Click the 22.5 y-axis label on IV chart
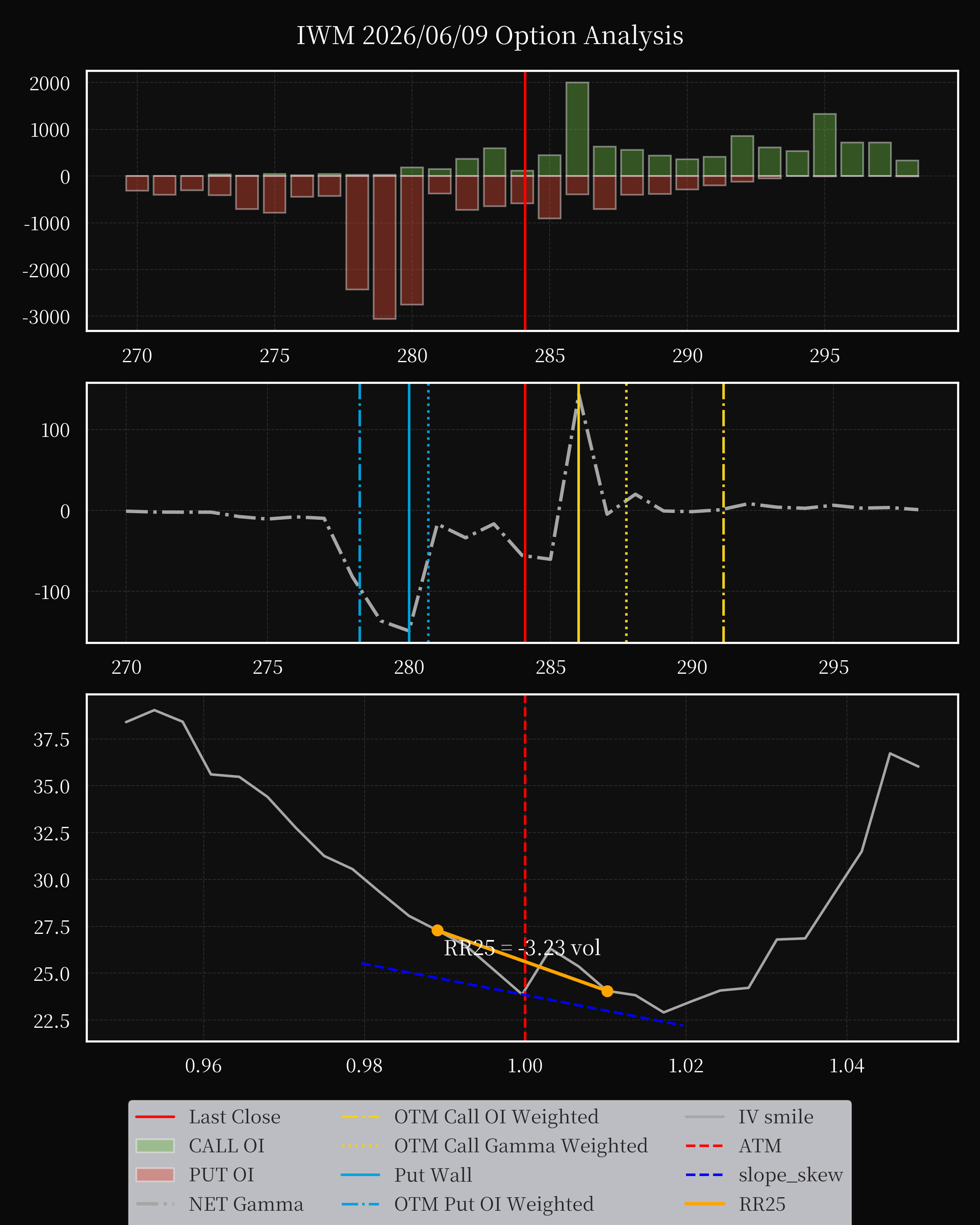The width and height of the screenshot is (980, 1225). click(x=52, y=1021)
